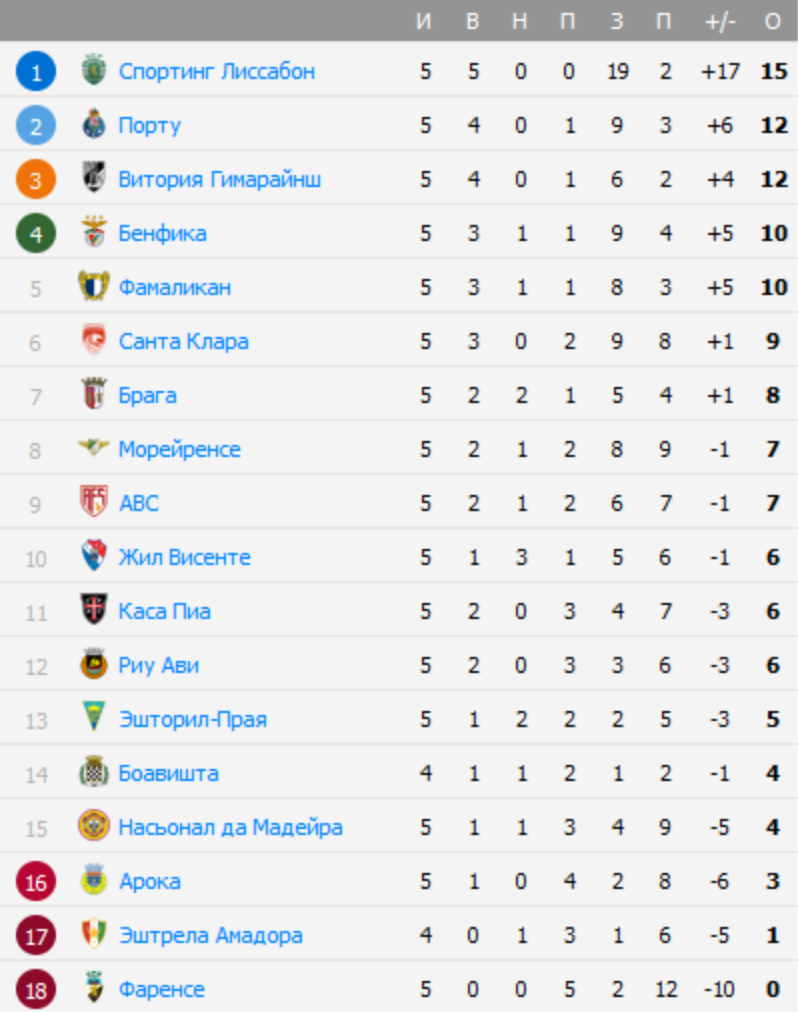The height and width of the screenshot is (1012, 798).
Task: Click the Santa Clara club crest
Action: coord(94,341)
